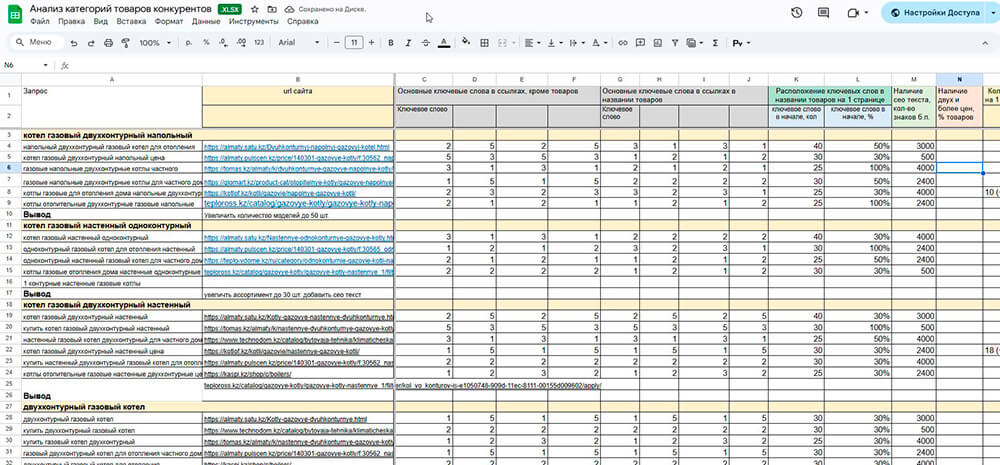Toggle italic formatting
The width and height of the screenshot is (1000, 465).
pyautogui.click(x=408, y=43)
